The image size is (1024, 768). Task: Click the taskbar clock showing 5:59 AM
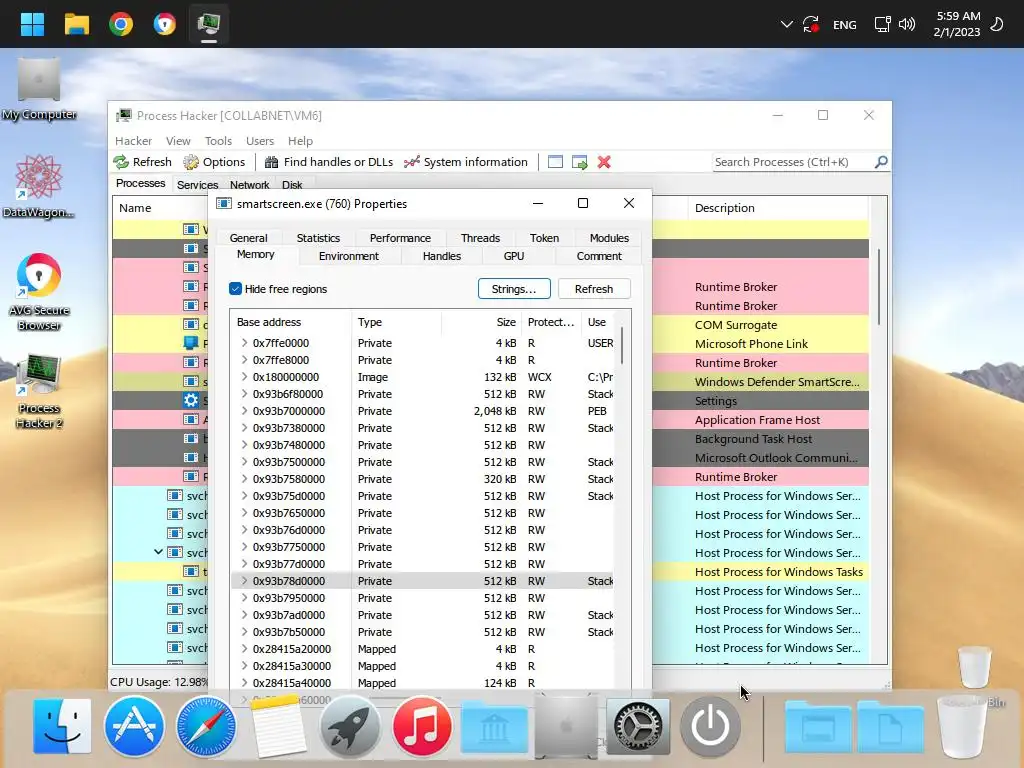tap(957, 24)
